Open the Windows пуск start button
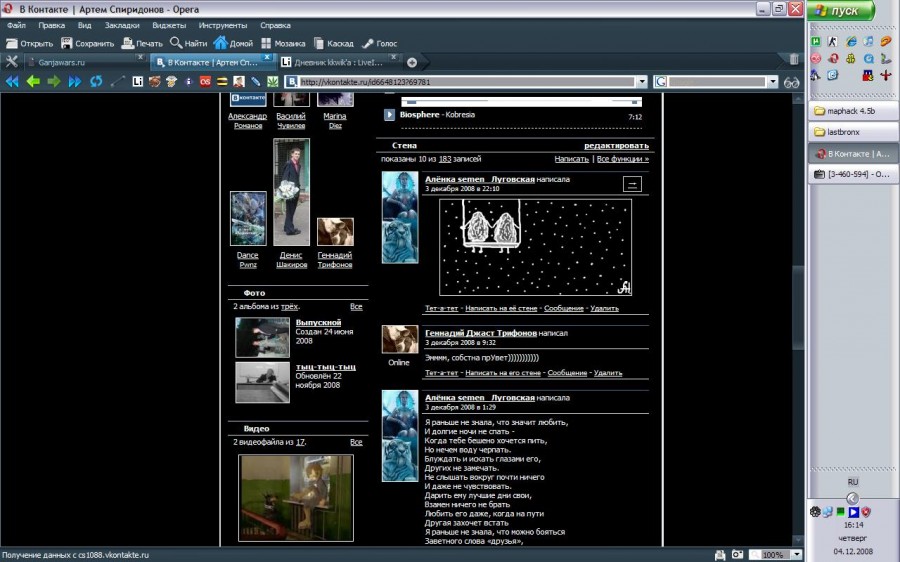This screenshot has width=900, height=562. pyautogui.click(x=840, y=10)
